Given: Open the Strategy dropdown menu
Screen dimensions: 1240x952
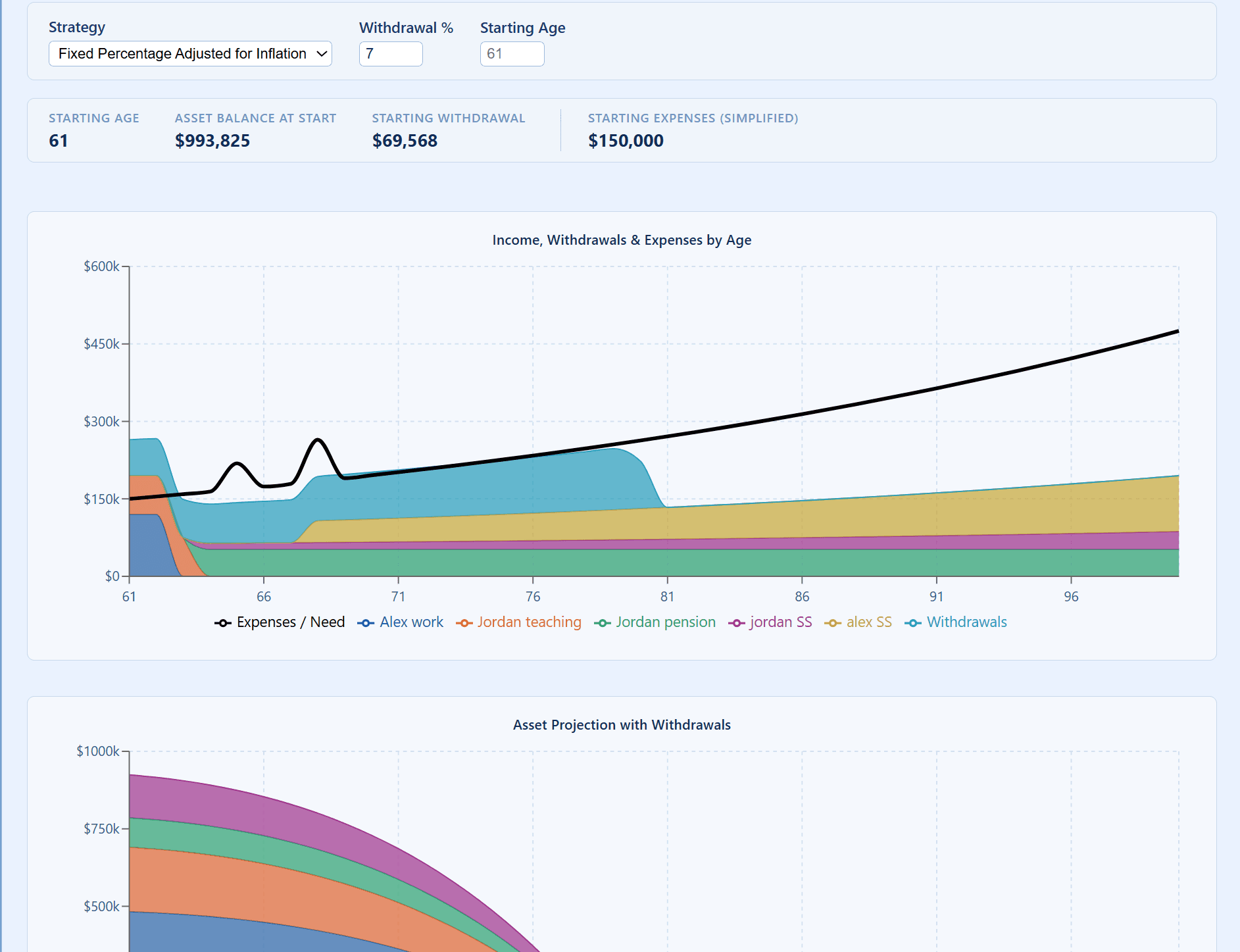Looking at the screenshot, I should click(189, 54).
